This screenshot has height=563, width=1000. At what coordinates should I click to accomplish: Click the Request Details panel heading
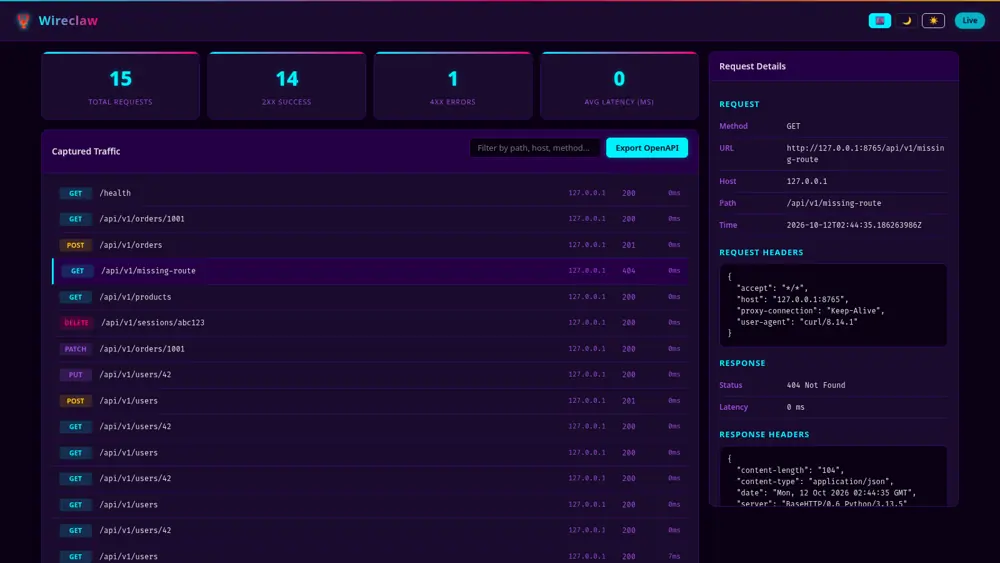pyautogui.click(x=753, y=66)
